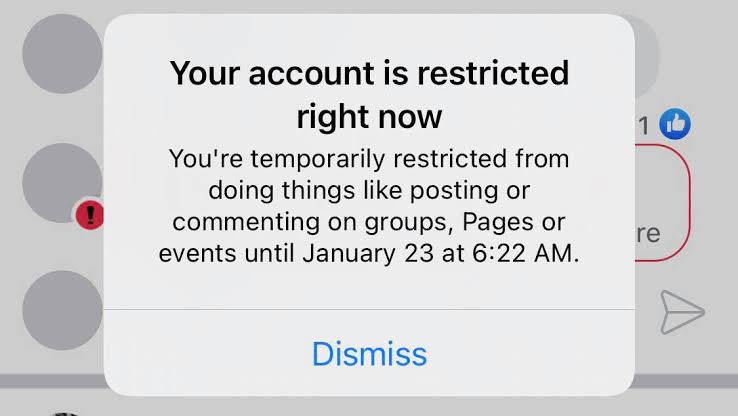Viewport: 738px width, 416px height.
Task: Click the "Your account is restricted" heading
Action: click(x=369, y=73)
